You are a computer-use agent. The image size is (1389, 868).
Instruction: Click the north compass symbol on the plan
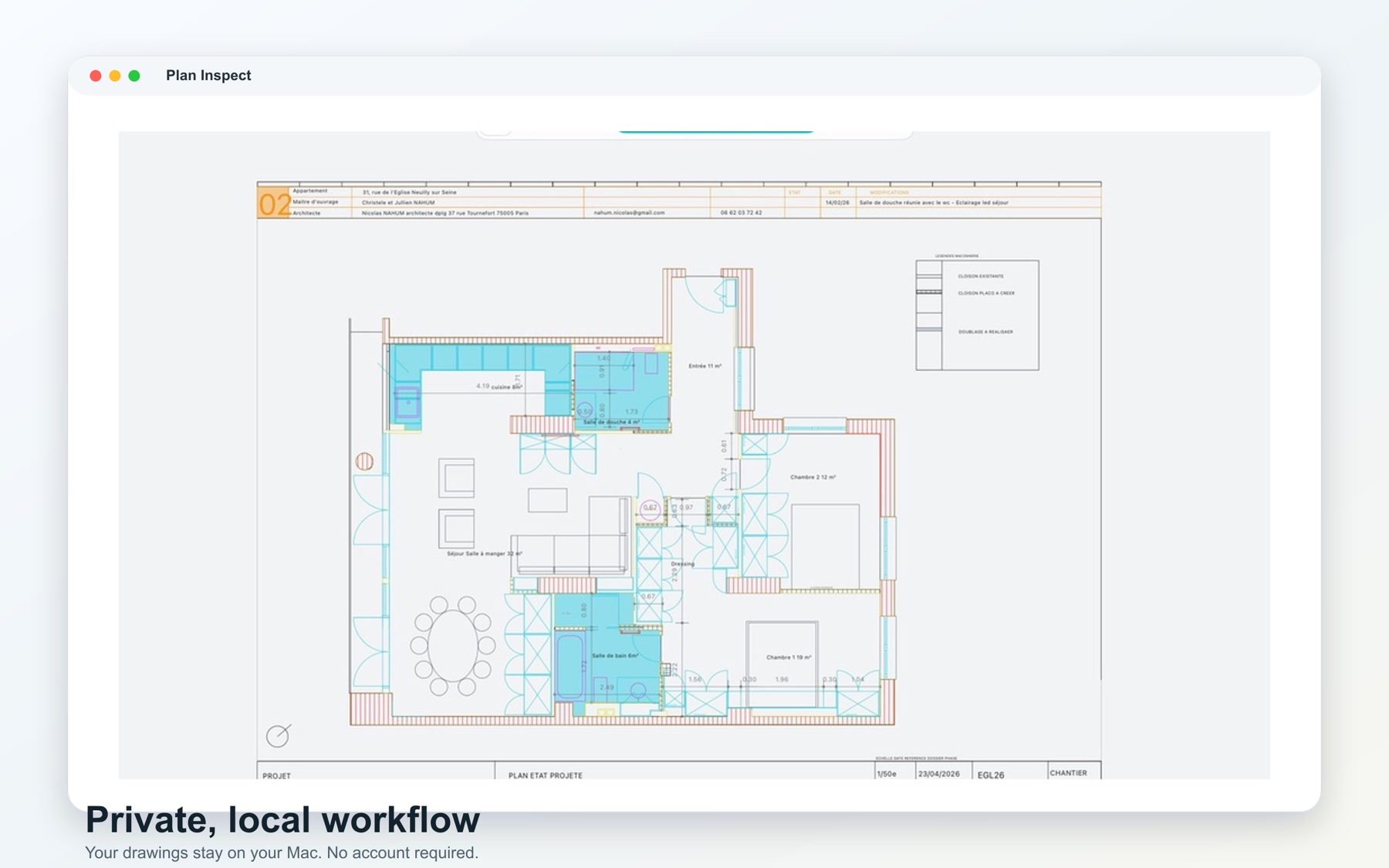[x=279, y=735]
